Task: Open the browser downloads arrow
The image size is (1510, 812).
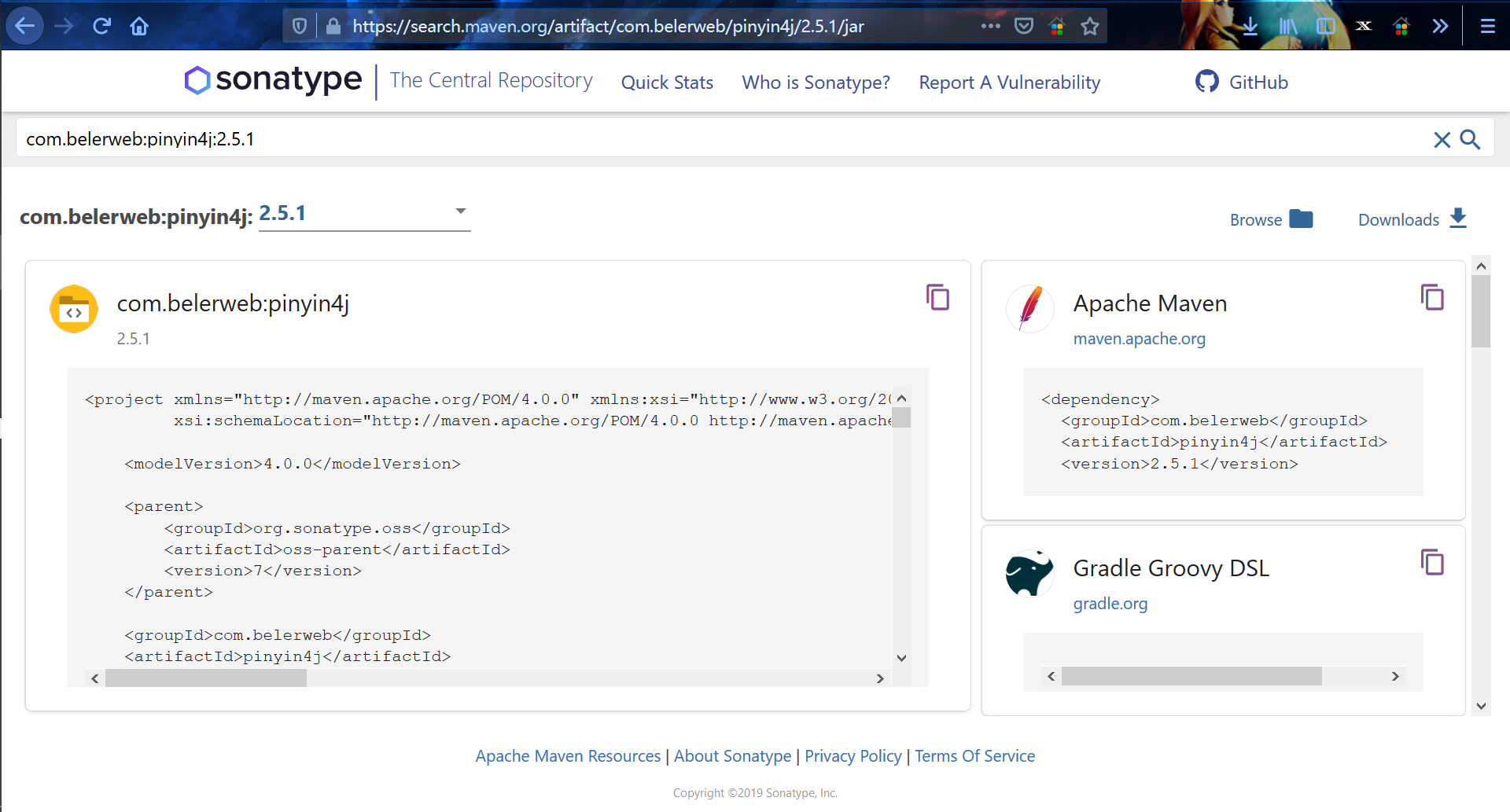Action: pyautogui.click(x=1250, y=27)
